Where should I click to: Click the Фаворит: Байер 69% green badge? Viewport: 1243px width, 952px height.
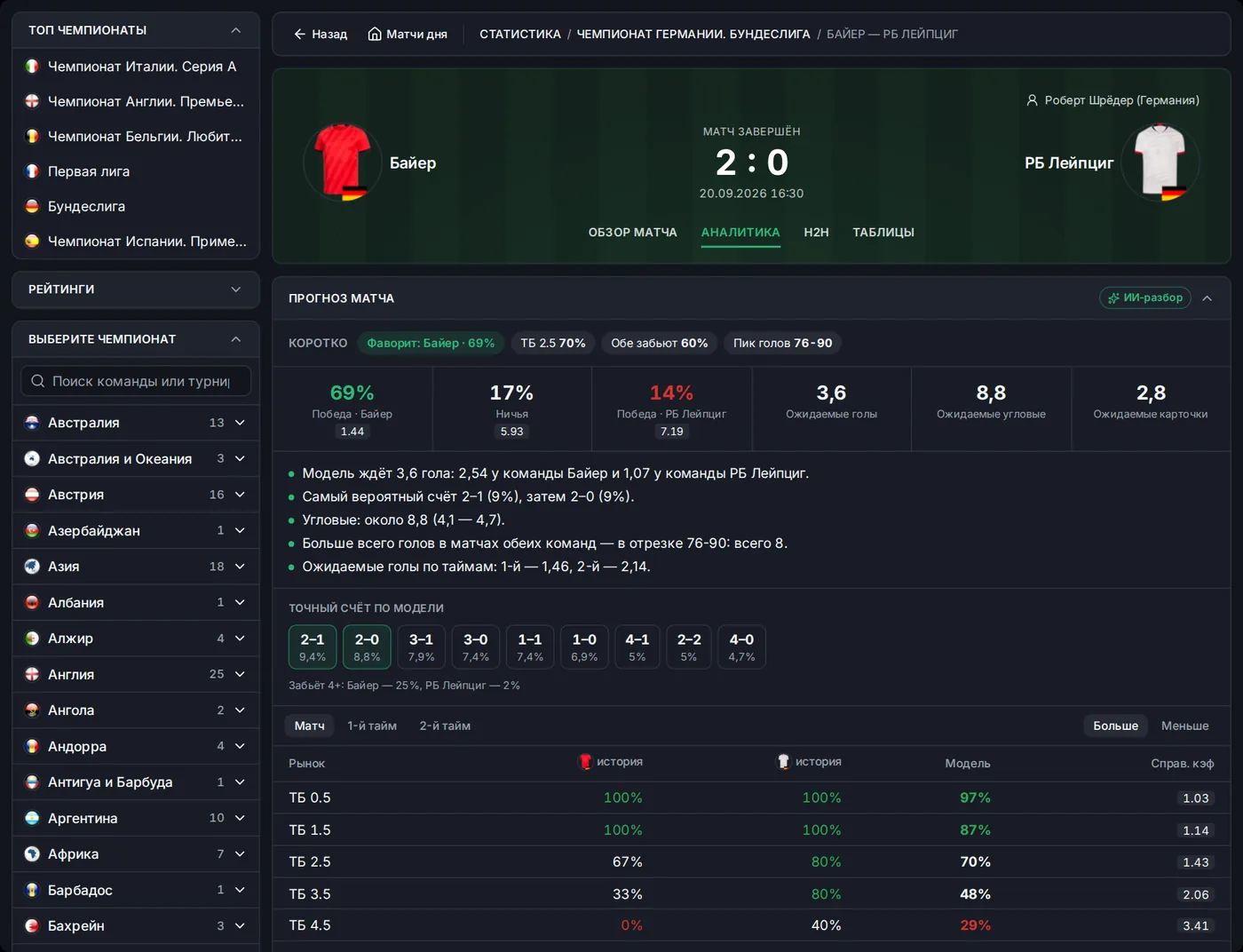click(x=431, y=343)
